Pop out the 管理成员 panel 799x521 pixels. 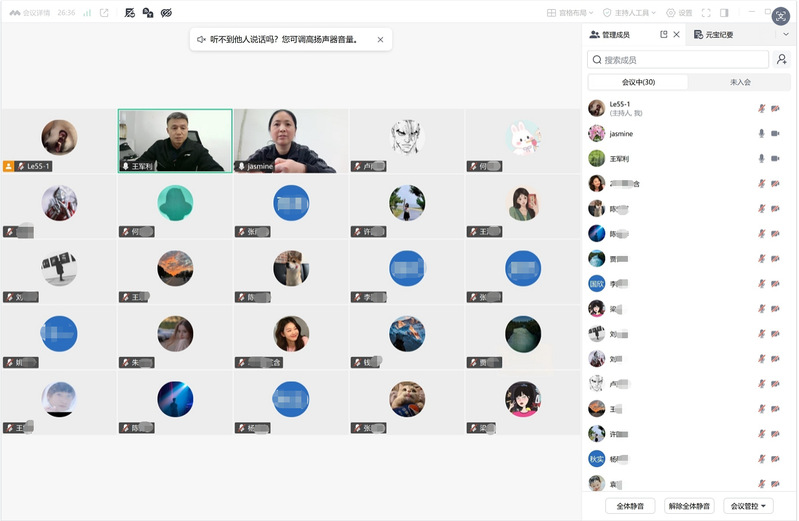click(x=663, y=34)
